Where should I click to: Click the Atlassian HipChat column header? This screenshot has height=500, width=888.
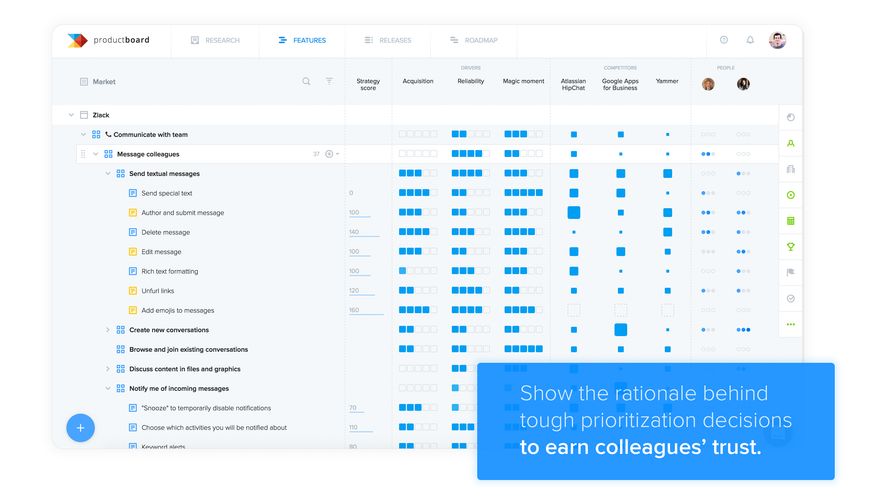click(573, 84)
